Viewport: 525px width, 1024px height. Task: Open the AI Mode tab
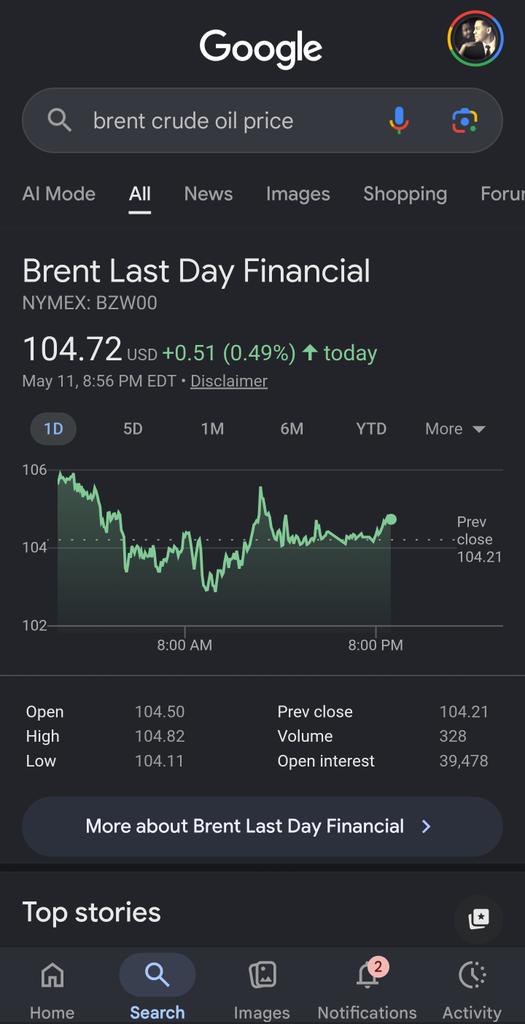[59, 194]
